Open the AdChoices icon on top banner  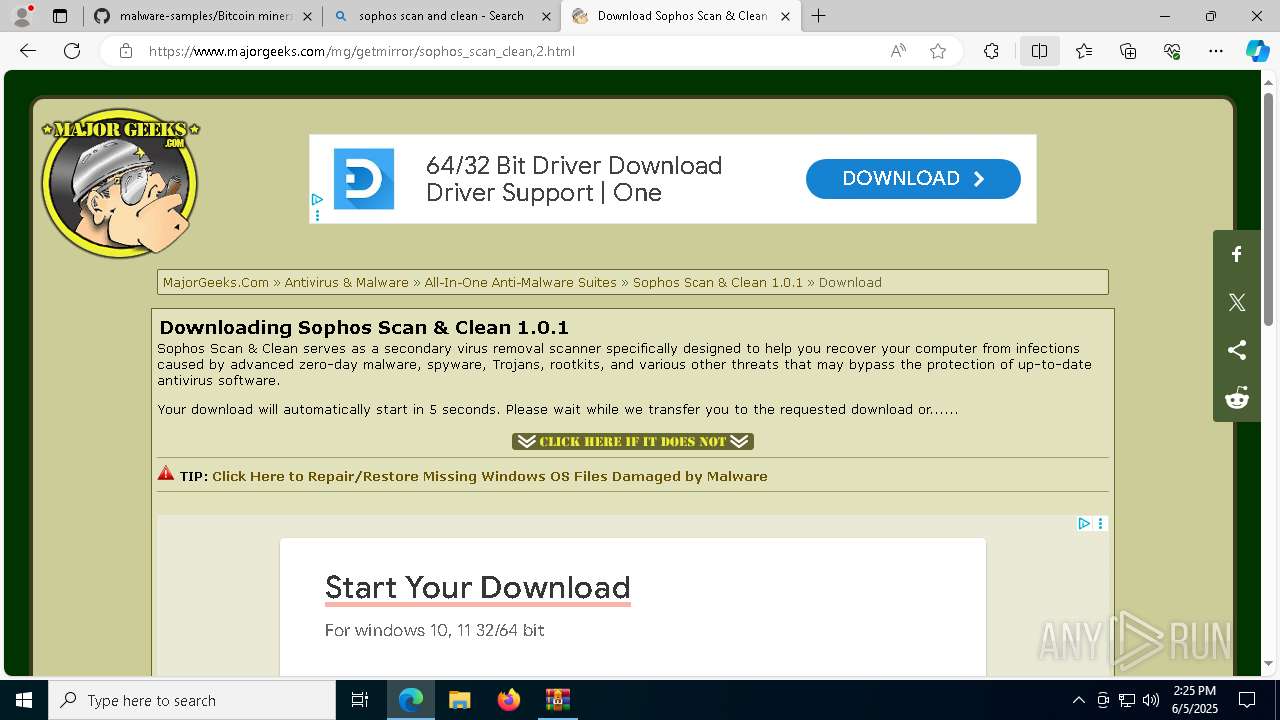tap(317, 199)
